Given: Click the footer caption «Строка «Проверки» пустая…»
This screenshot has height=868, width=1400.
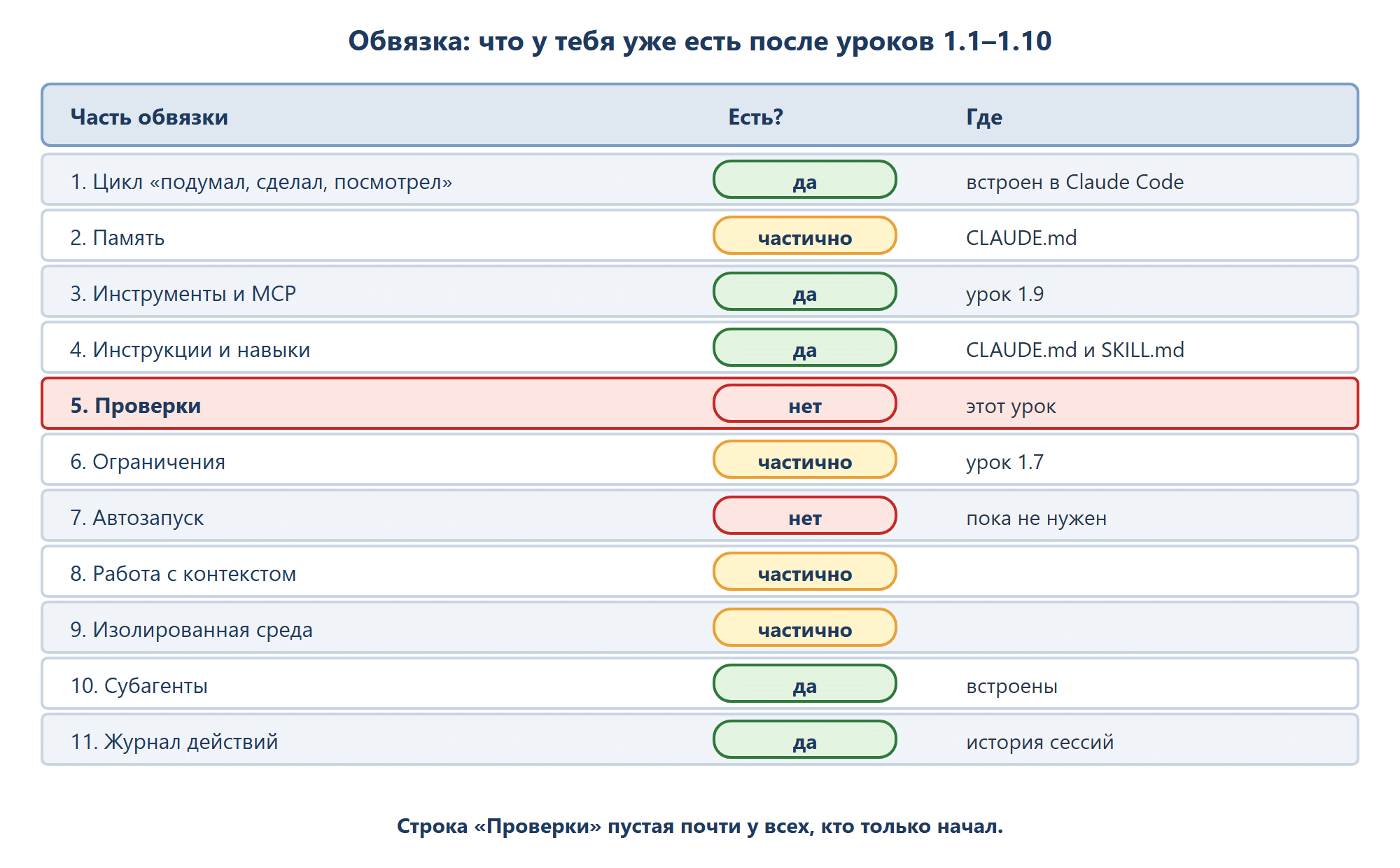Looking at the screenshot, I should pos(700,827).
